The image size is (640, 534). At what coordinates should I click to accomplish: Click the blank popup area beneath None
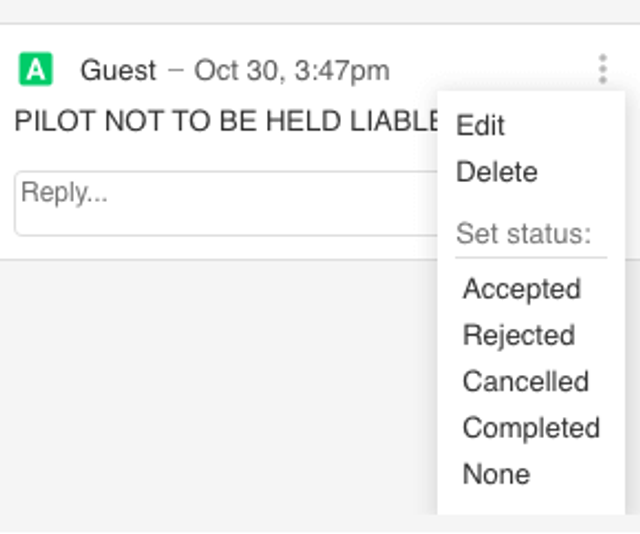[x=530, y=502]
